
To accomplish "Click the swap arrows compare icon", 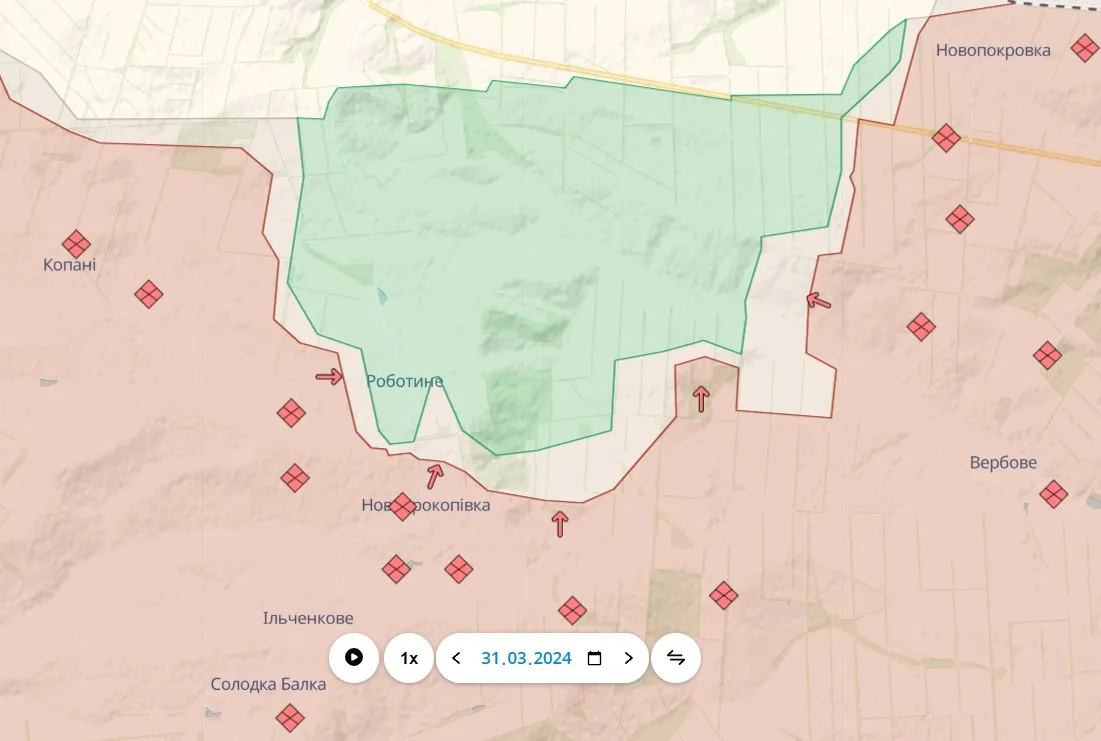I will click(676, 658).
